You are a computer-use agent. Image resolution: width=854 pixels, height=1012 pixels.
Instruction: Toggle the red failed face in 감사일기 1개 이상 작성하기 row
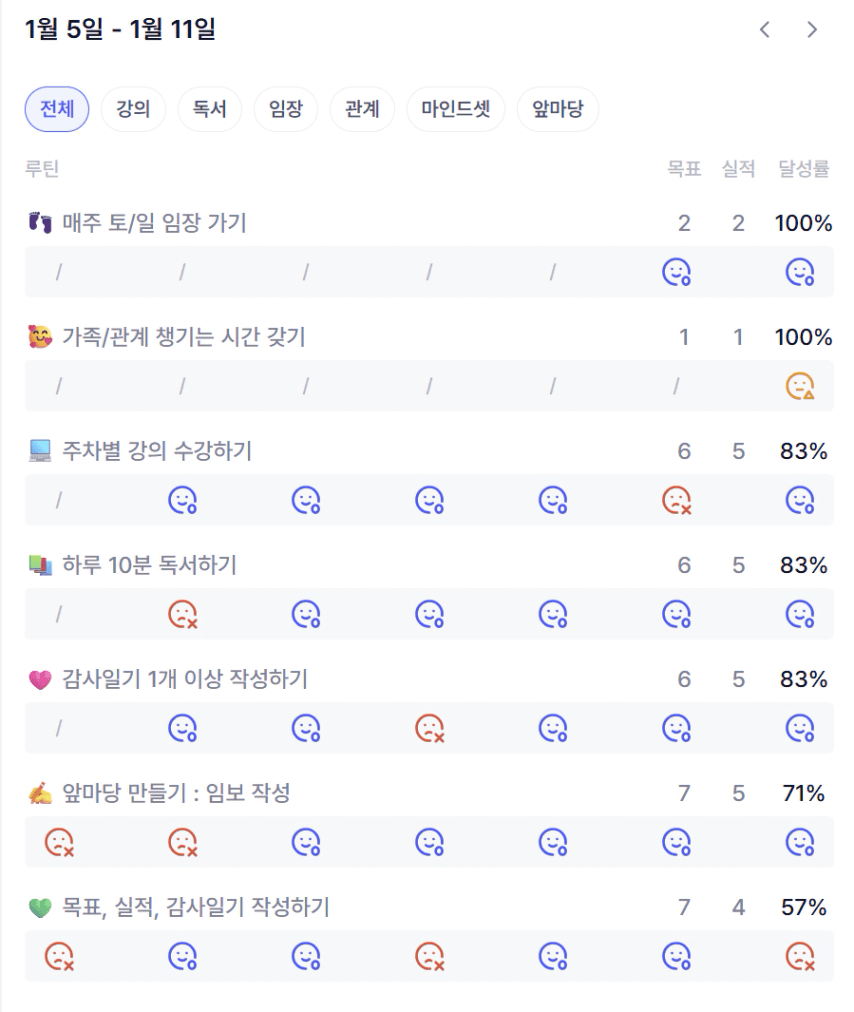429,728
